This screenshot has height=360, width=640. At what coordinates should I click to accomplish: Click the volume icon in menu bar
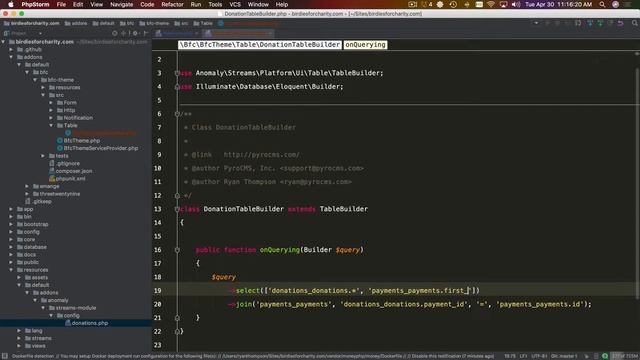(516, 4)
